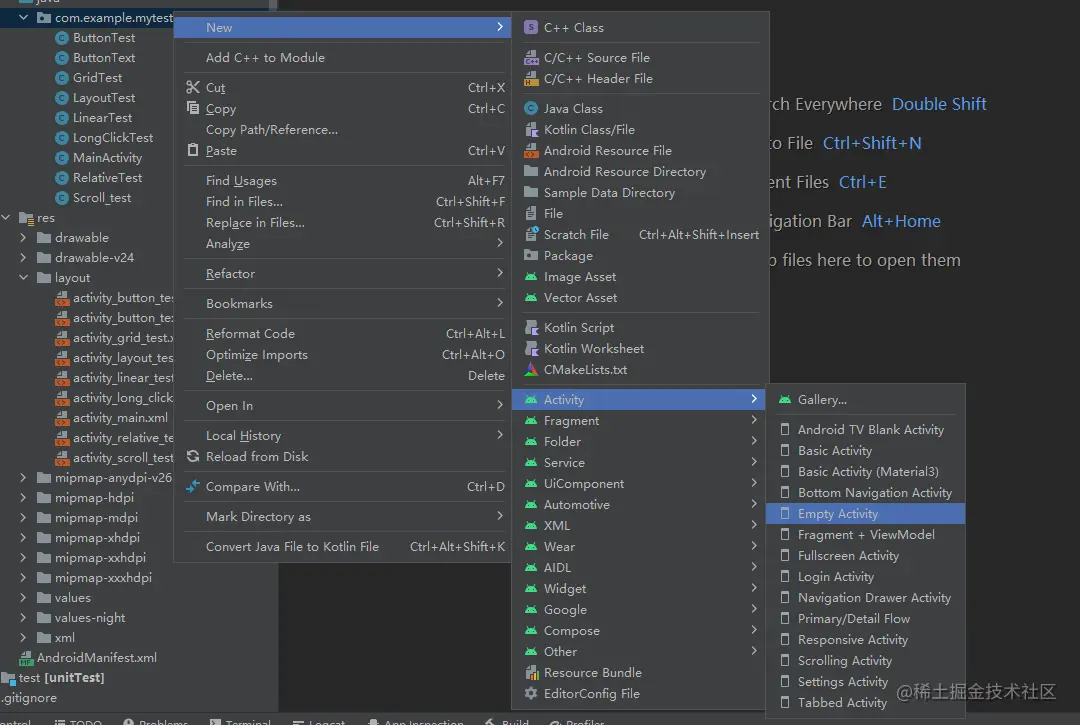1080x725 pixels.
Task: Select the .gitignore file
Action: click(x=29, y=697)
